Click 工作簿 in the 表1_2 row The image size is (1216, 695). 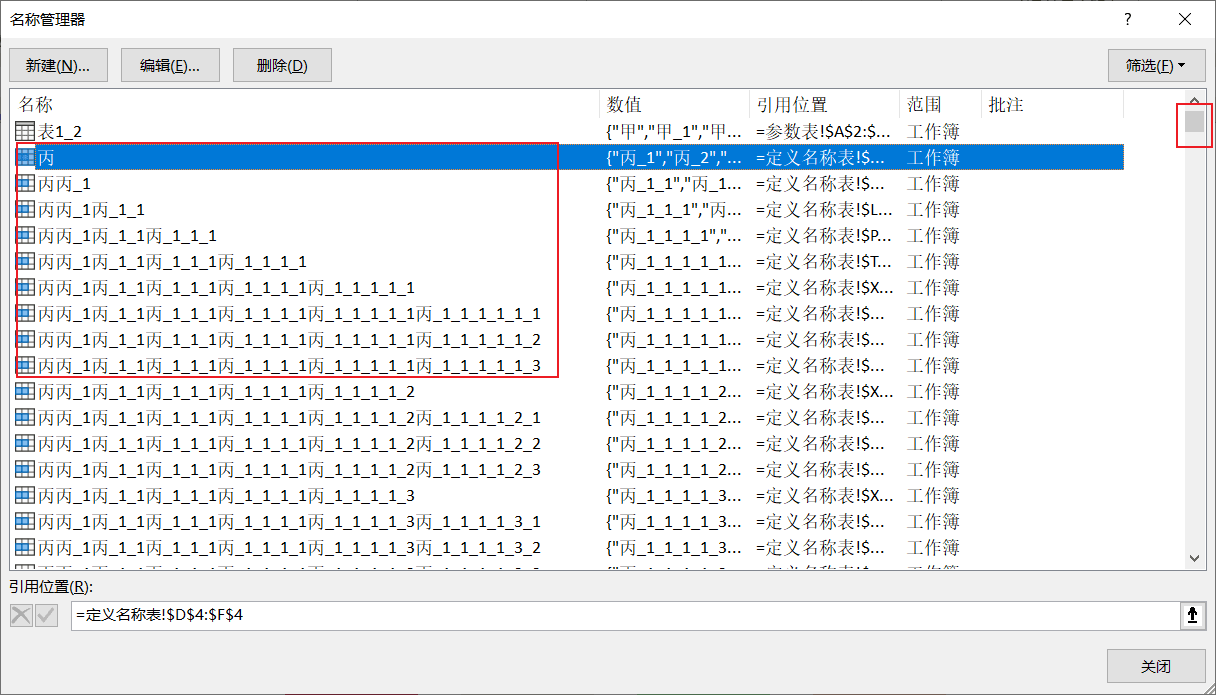pyautogui.click(x=933, y=131)
